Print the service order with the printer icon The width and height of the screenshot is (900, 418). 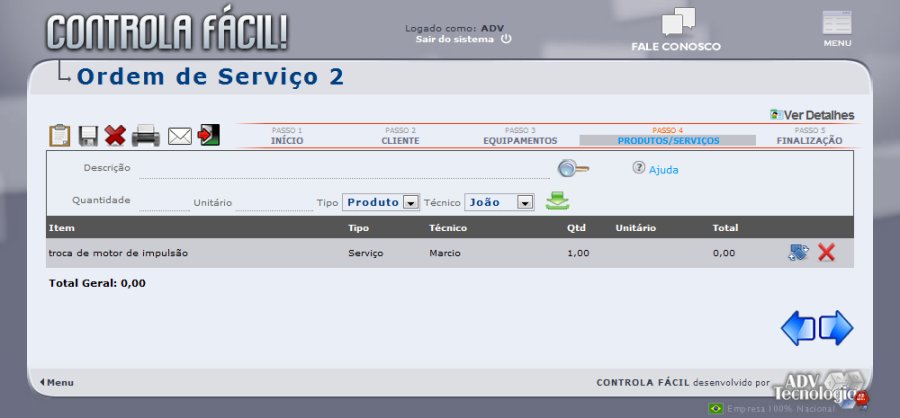pyautogui.click(x=146, y=135)
